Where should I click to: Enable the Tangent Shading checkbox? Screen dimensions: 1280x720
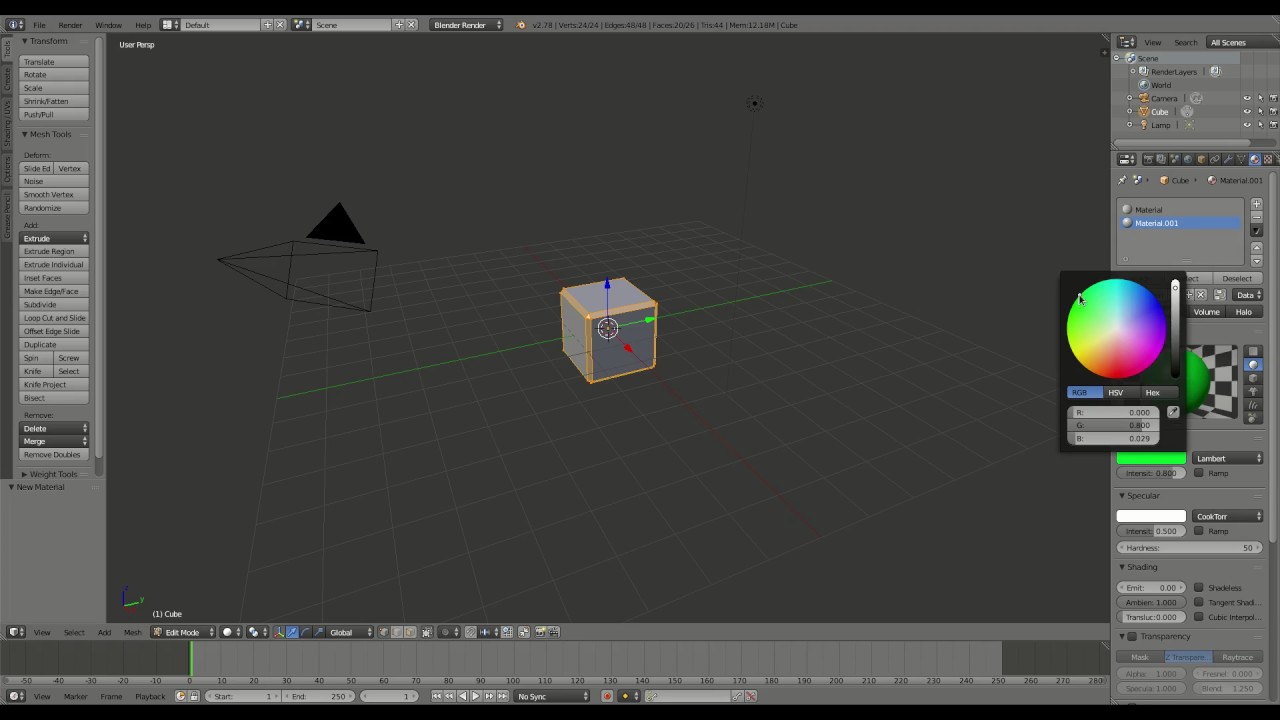[1198, 602]
